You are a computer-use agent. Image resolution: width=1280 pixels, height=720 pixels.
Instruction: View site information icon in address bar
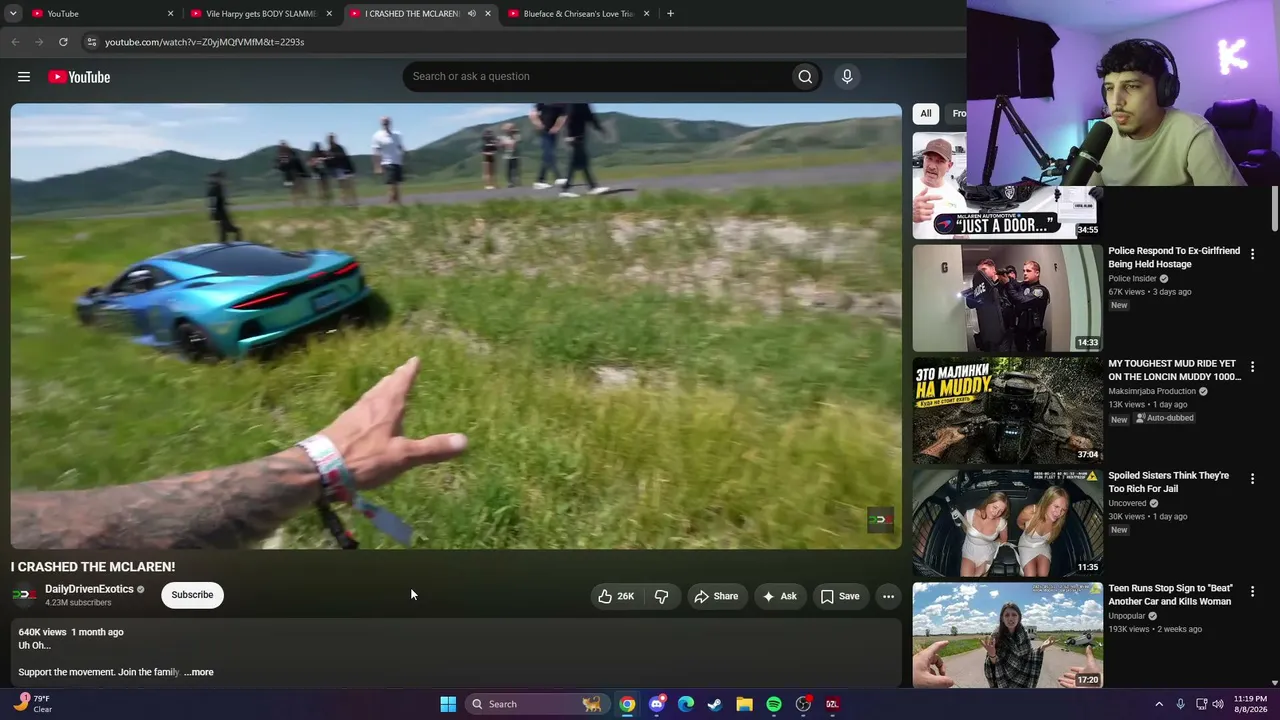pos(91,42)
